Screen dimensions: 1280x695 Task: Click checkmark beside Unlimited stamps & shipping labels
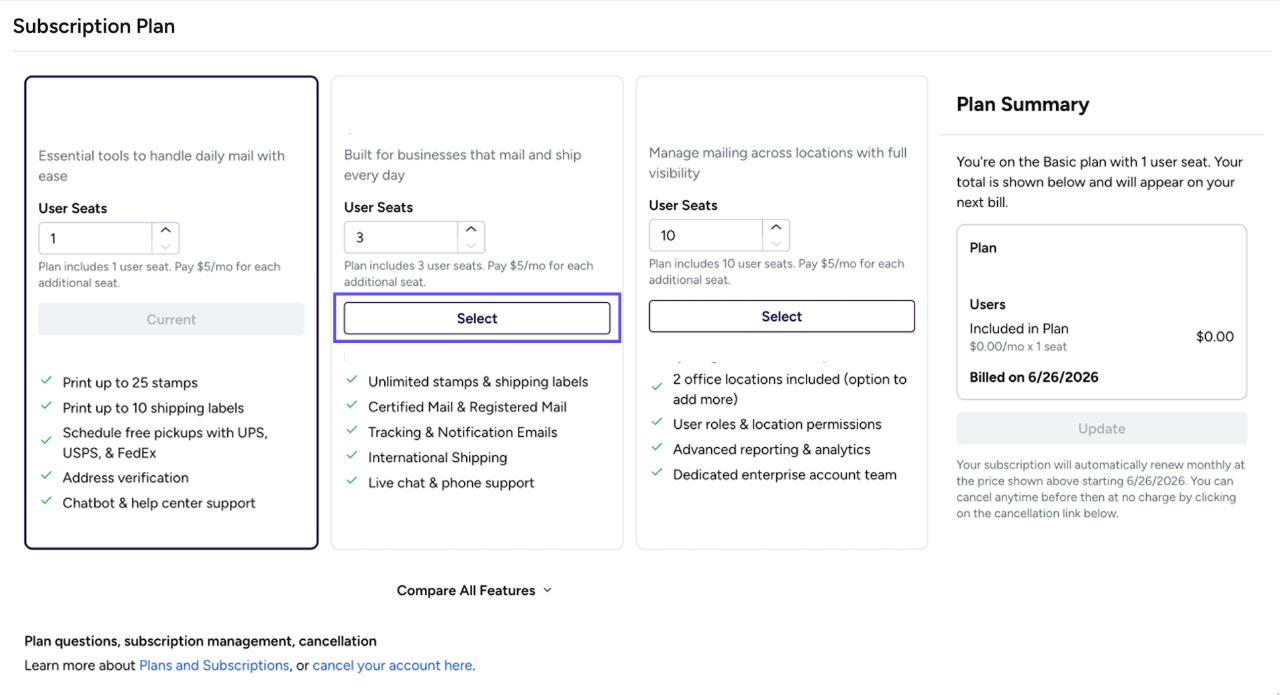click(x=352, y=380)
